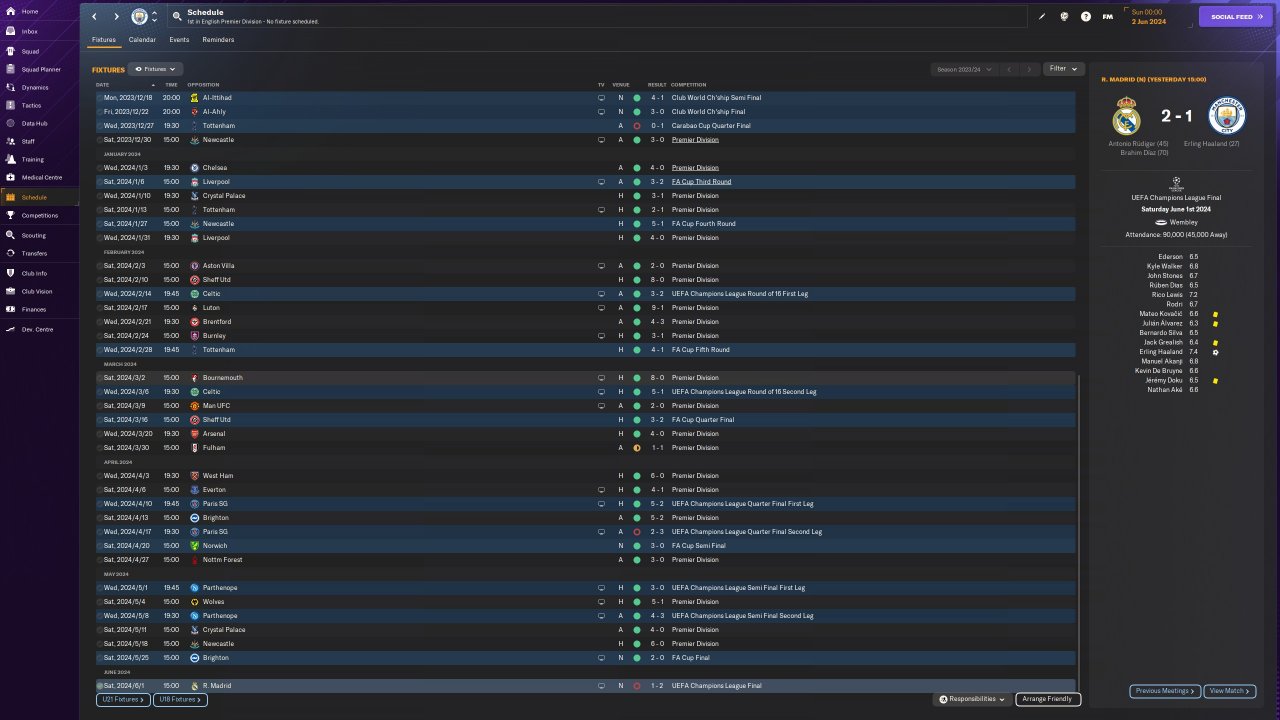Click the Competition column header
Viewport: 1280px width, 720px height.
point(688,85)
